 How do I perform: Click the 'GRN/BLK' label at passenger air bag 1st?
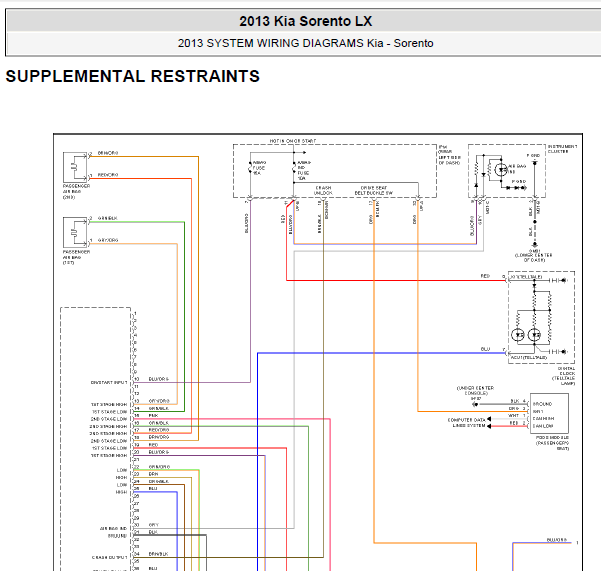coord(107,218)
